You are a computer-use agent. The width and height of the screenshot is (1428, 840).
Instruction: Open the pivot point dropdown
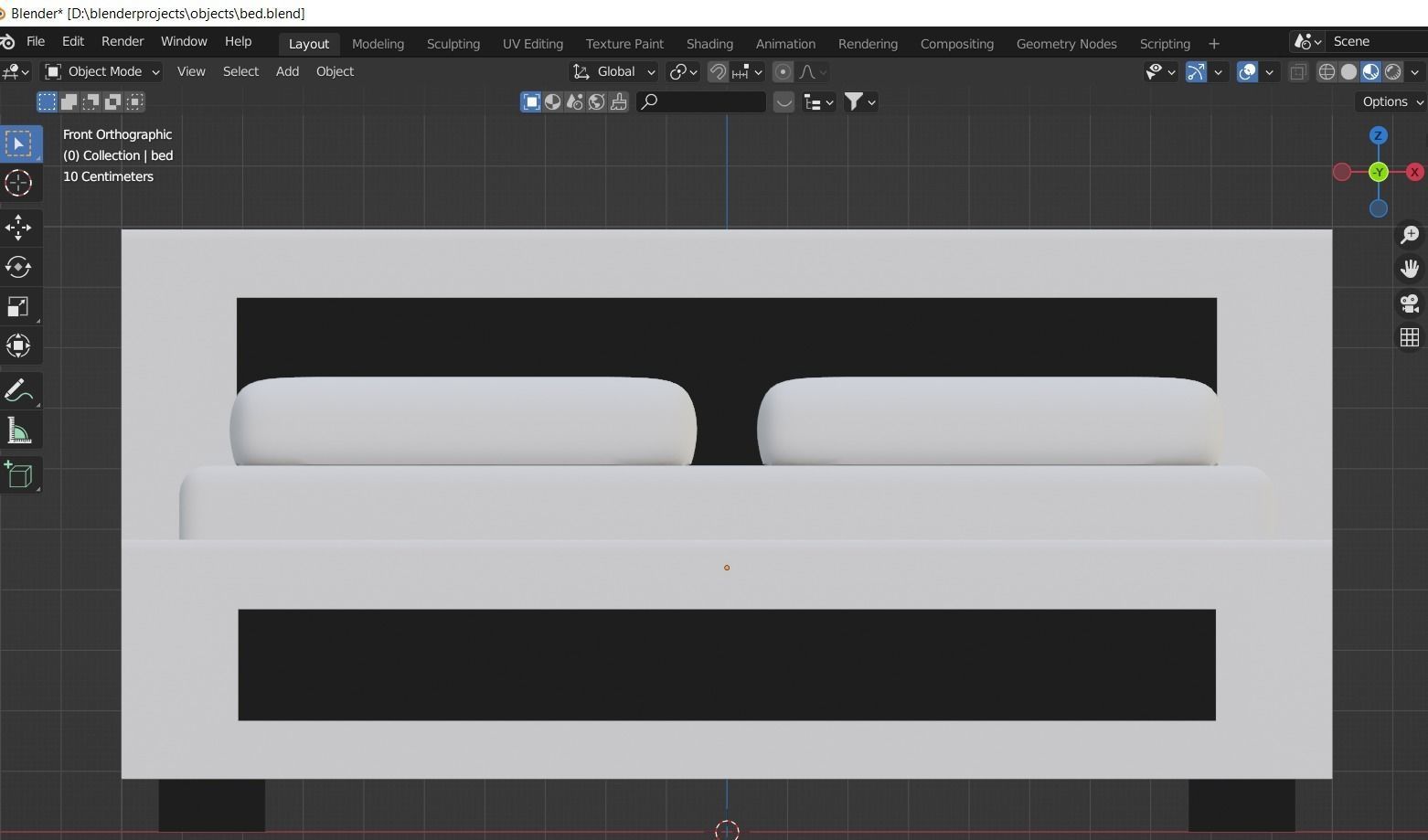pos(683,71)
